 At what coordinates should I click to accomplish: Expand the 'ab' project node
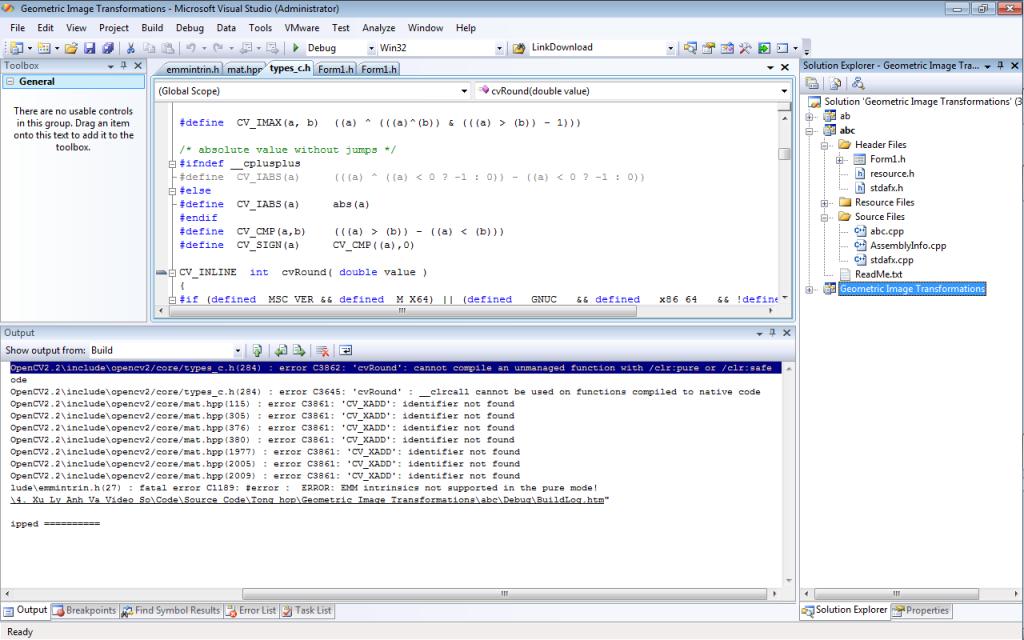coord(809,116)
